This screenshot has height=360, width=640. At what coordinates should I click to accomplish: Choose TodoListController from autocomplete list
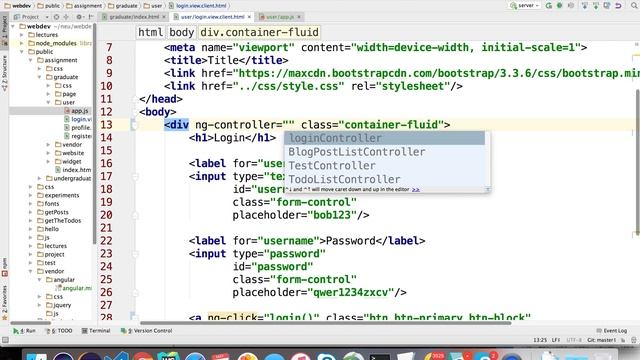point(384,179)
